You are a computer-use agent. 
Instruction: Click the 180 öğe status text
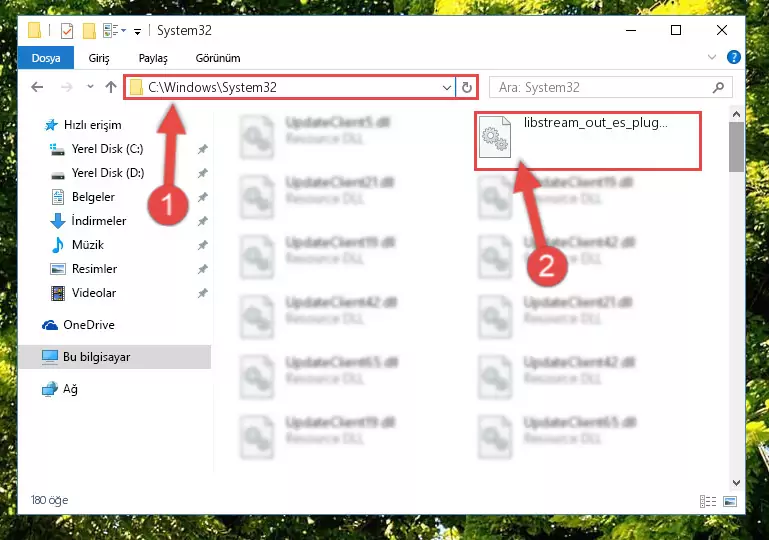(50, 500)
